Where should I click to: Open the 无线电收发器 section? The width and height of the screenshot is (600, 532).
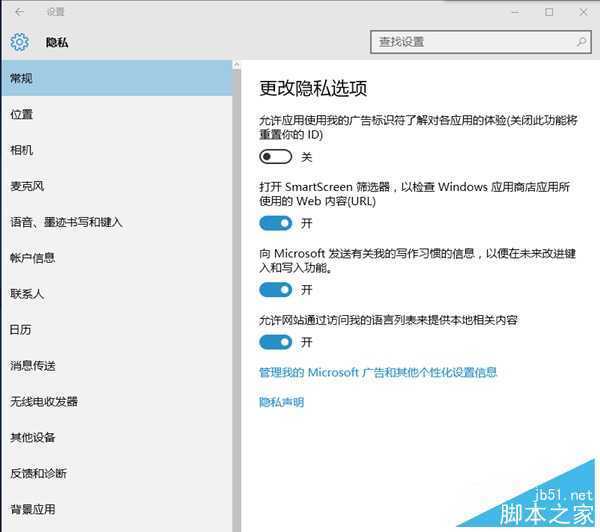click(117, 401)
